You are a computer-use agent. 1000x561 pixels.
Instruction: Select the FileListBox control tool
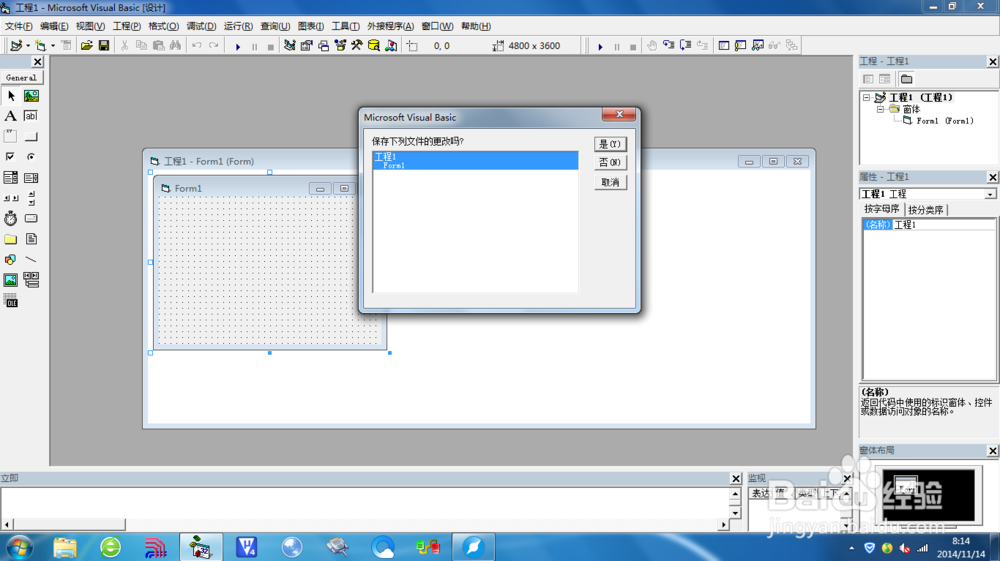coord(31,239)
